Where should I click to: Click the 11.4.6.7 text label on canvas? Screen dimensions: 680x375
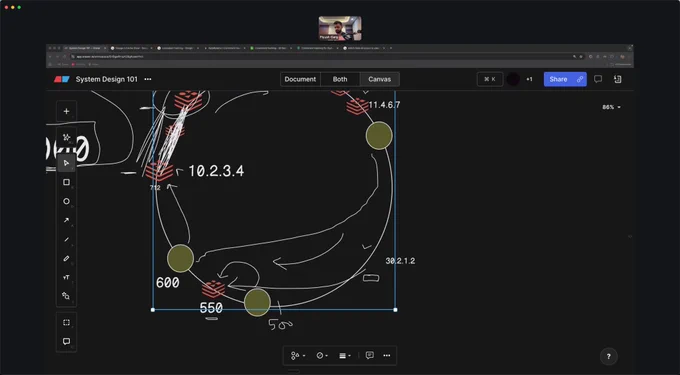coord(384,105)
